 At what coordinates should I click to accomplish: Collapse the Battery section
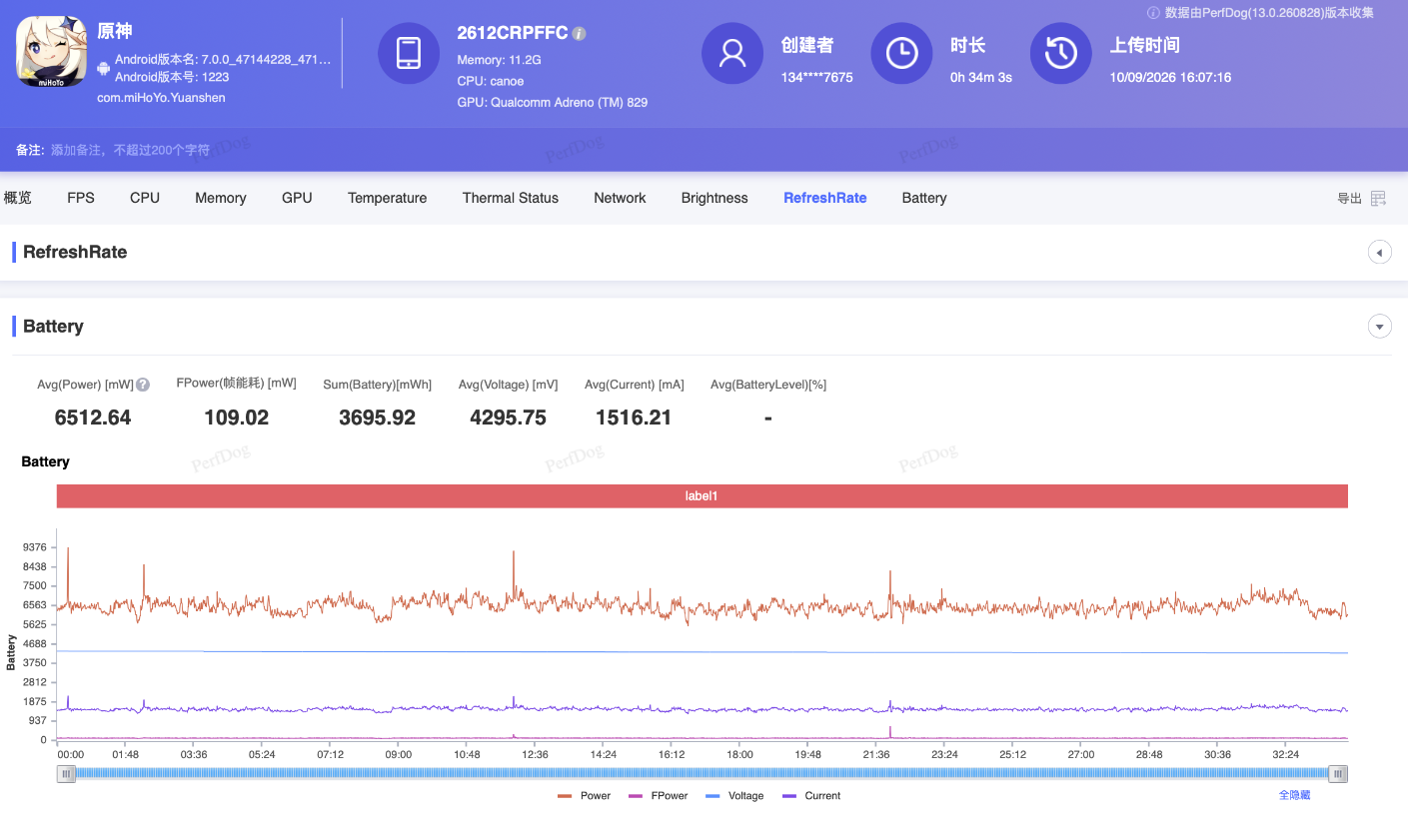pyautogui.click(x=1379, y=327)
